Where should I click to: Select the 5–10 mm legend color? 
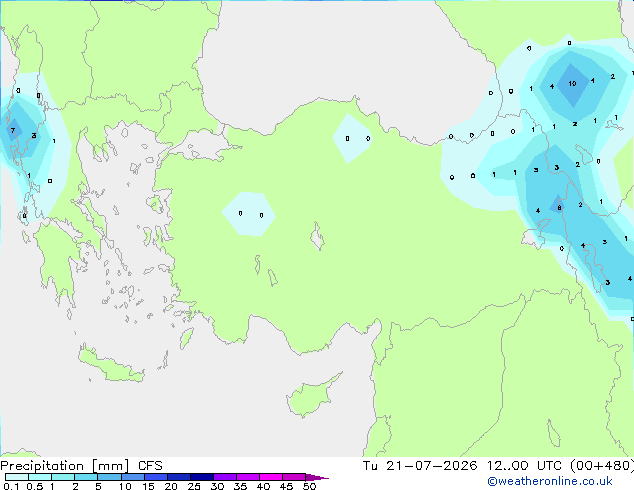click(109, 477)
